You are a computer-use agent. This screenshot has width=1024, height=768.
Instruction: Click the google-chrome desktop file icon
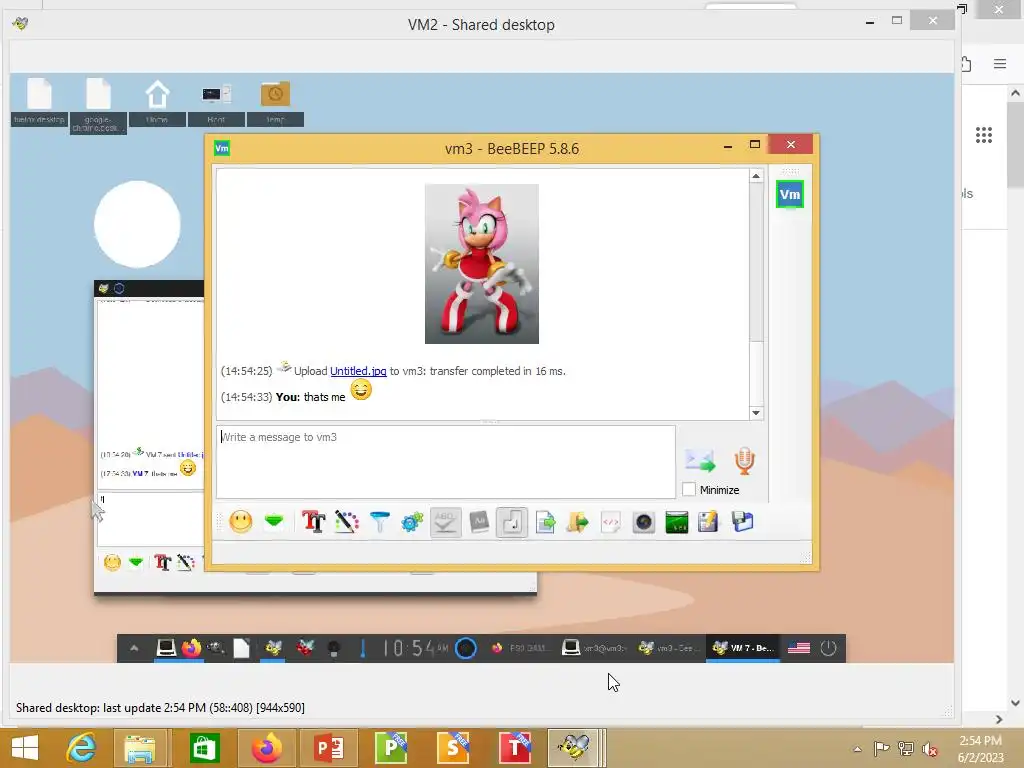[98, 104]
